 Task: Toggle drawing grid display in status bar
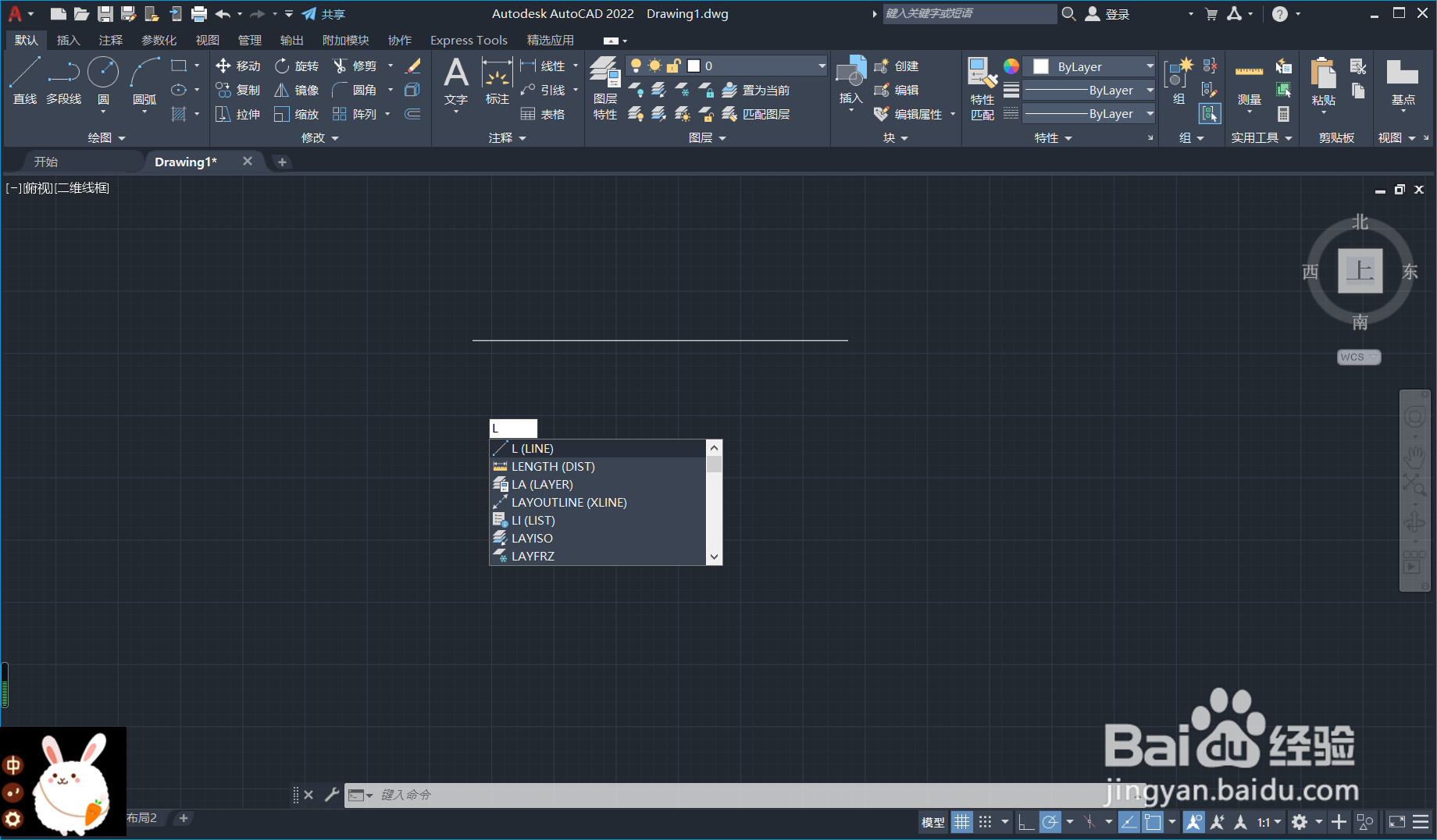(x=962, y=822)
